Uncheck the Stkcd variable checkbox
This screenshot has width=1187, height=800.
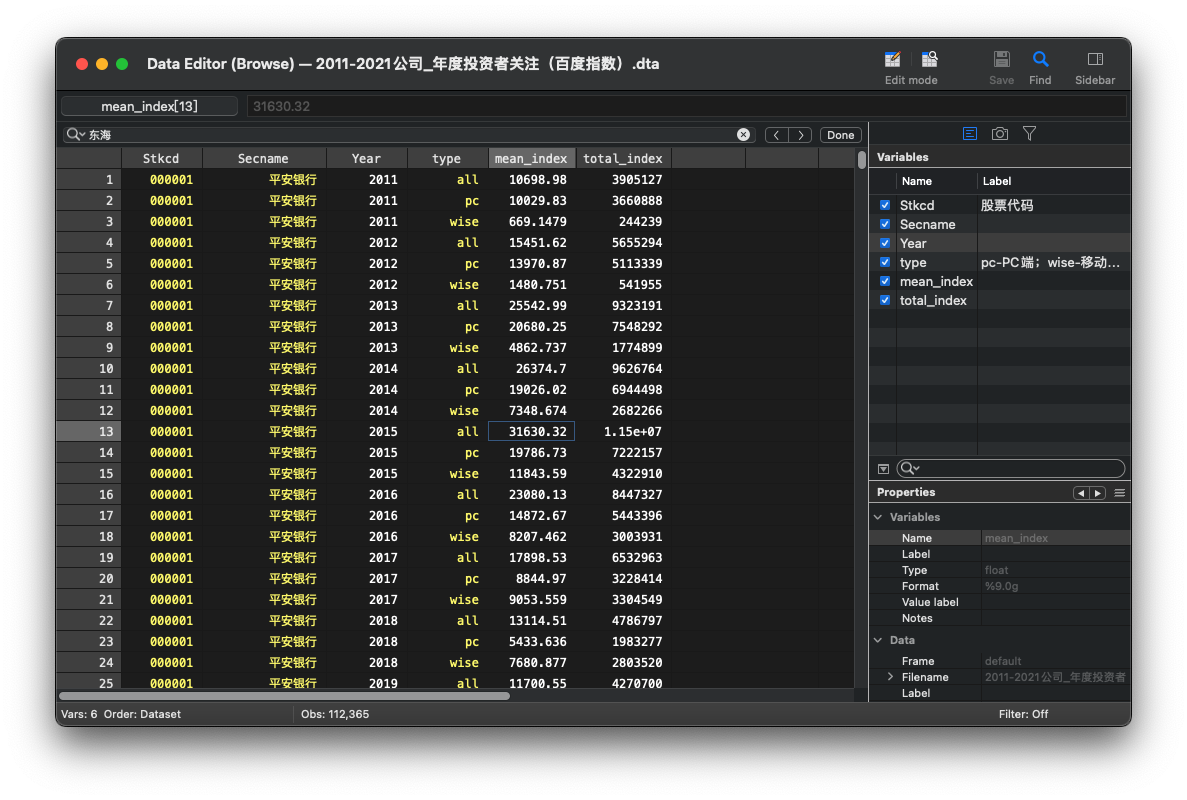(885, 205)
